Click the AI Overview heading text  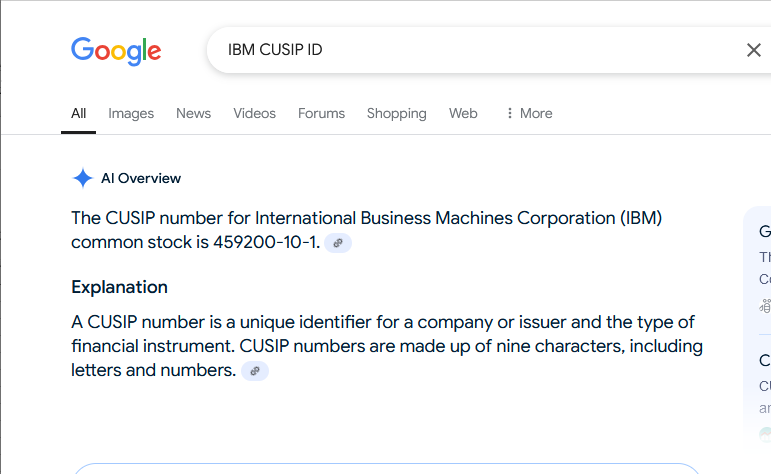(x=141, y=178)
